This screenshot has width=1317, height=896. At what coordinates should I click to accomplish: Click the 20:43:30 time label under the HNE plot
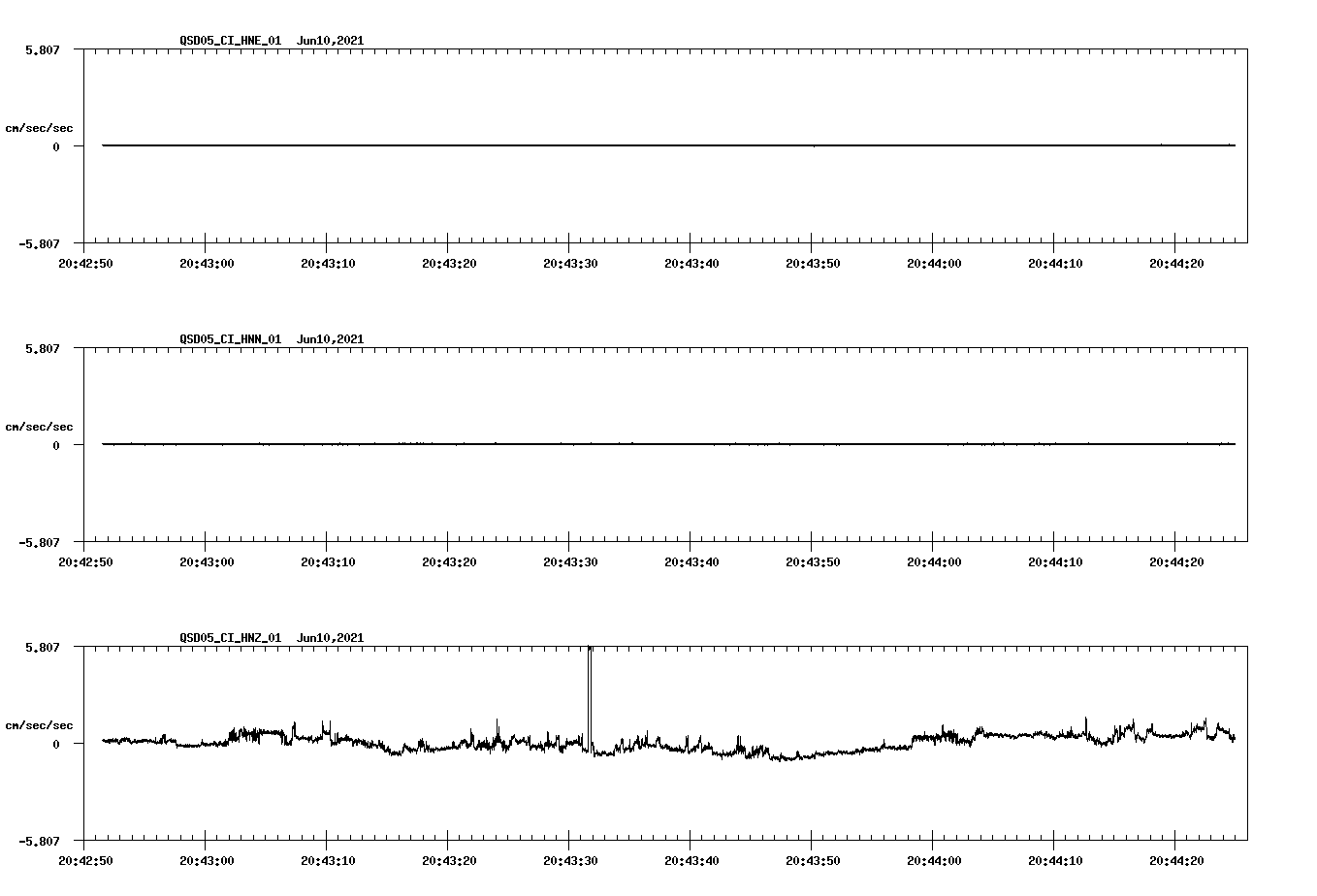click(x=570, y=263)
